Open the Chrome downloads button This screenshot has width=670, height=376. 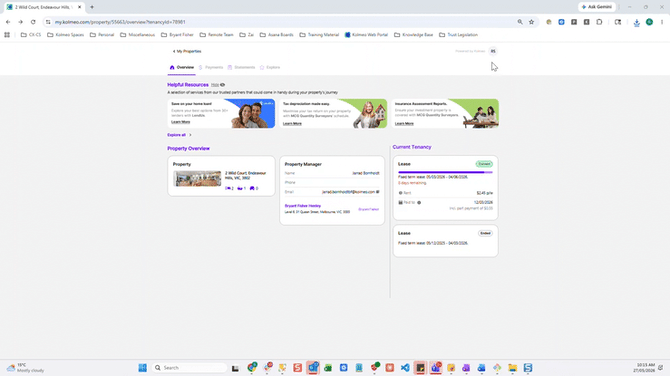point(637,22)
